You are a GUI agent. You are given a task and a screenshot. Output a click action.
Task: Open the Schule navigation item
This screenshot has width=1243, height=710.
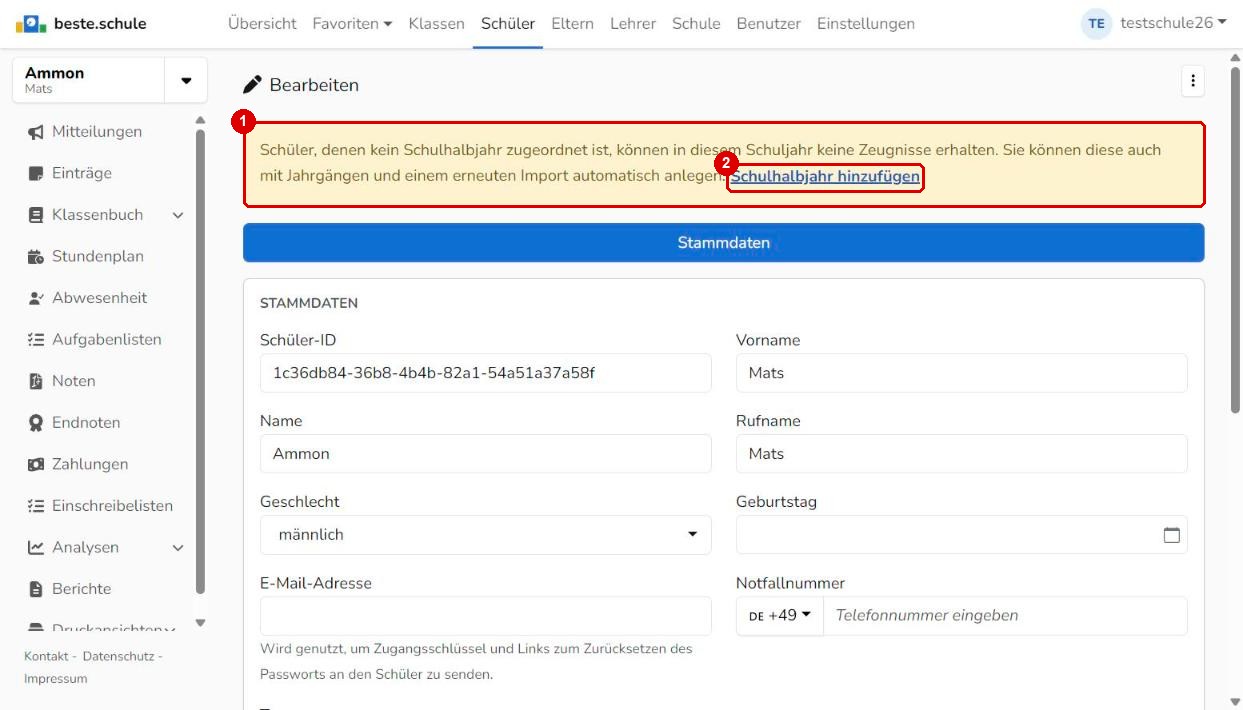(x=696, y=23)
